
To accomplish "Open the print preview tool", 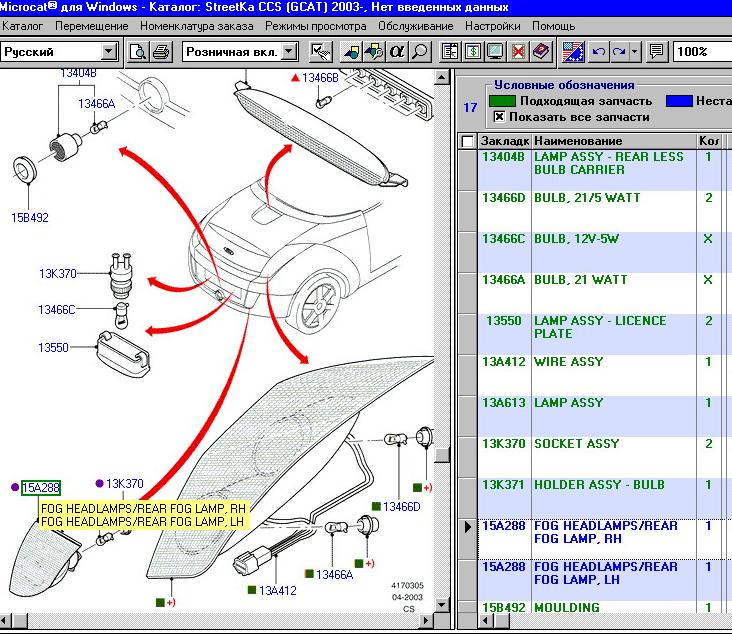I will [x=138, y=51].
